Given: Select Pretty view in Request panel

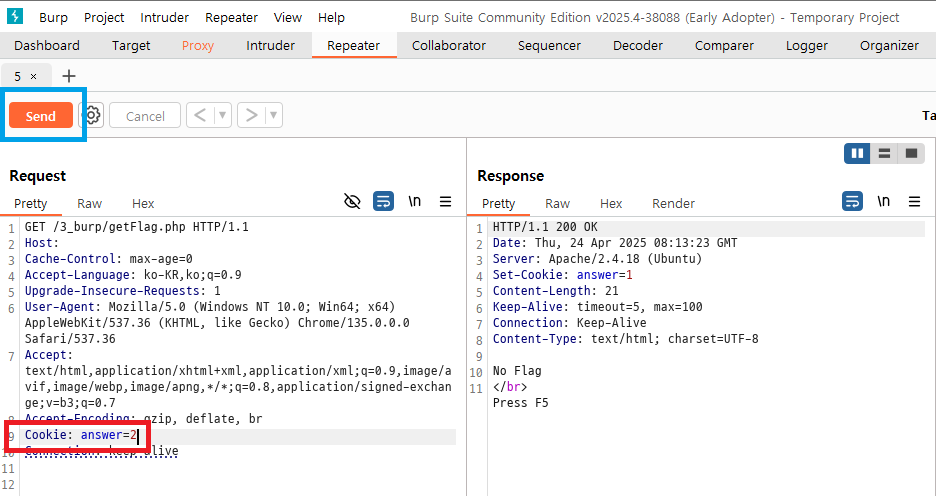Looking at the screenshot, I should click(30, 204).
